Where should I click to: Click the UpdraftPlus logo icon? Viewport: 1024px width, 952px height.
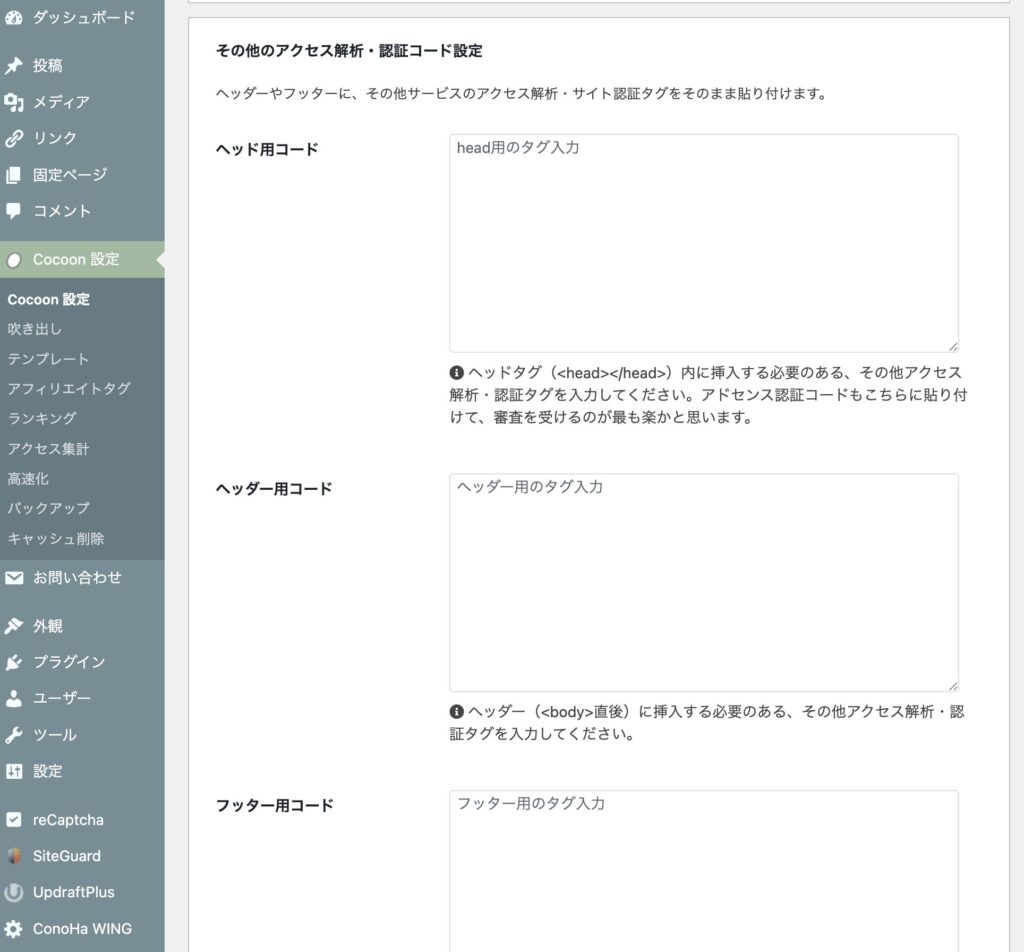[13, 892]
